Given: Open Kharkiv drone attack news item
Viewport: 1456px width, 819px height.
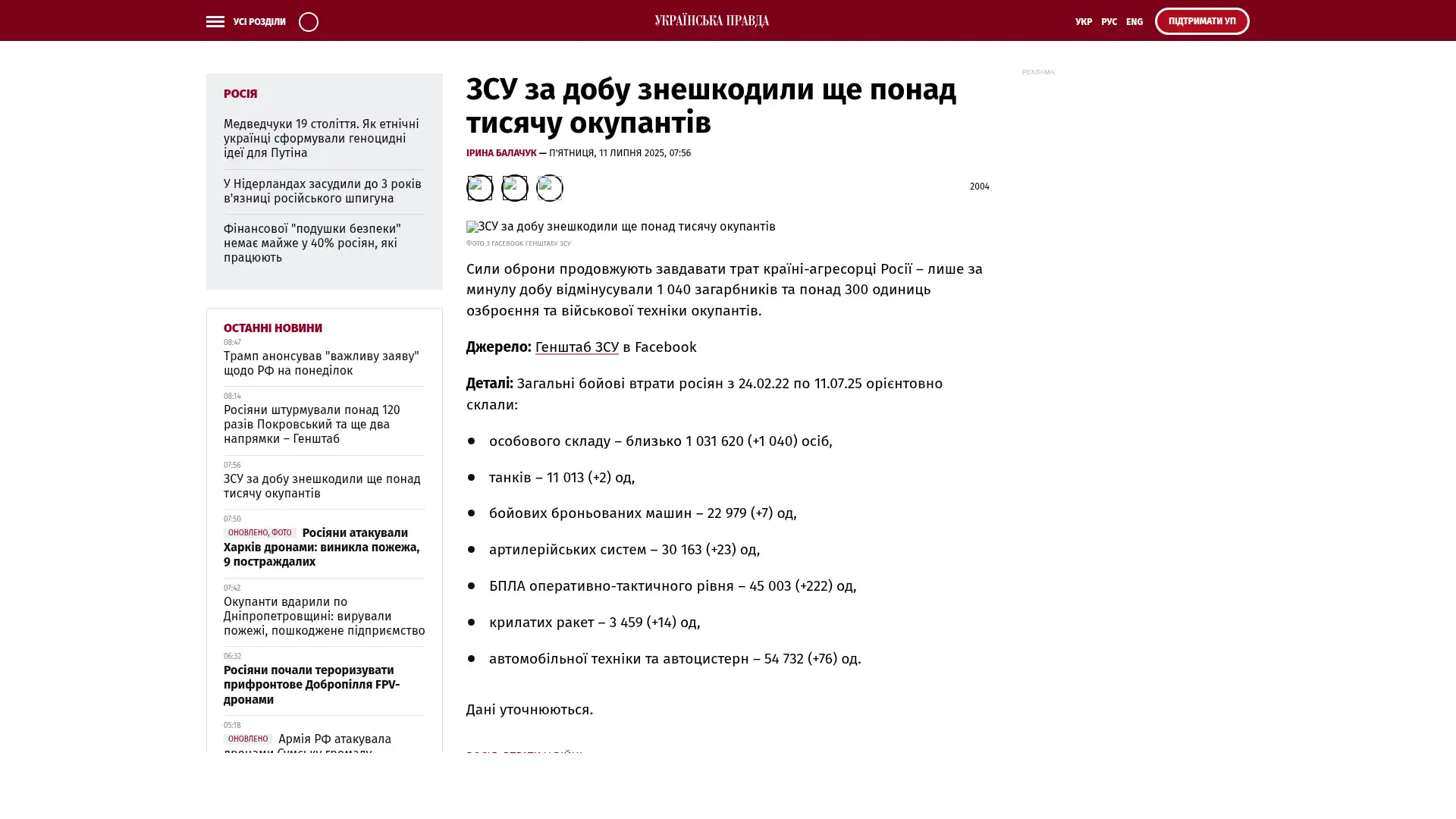Looking at the screenshot, I should pyautogui.click(x=322, y=548).
